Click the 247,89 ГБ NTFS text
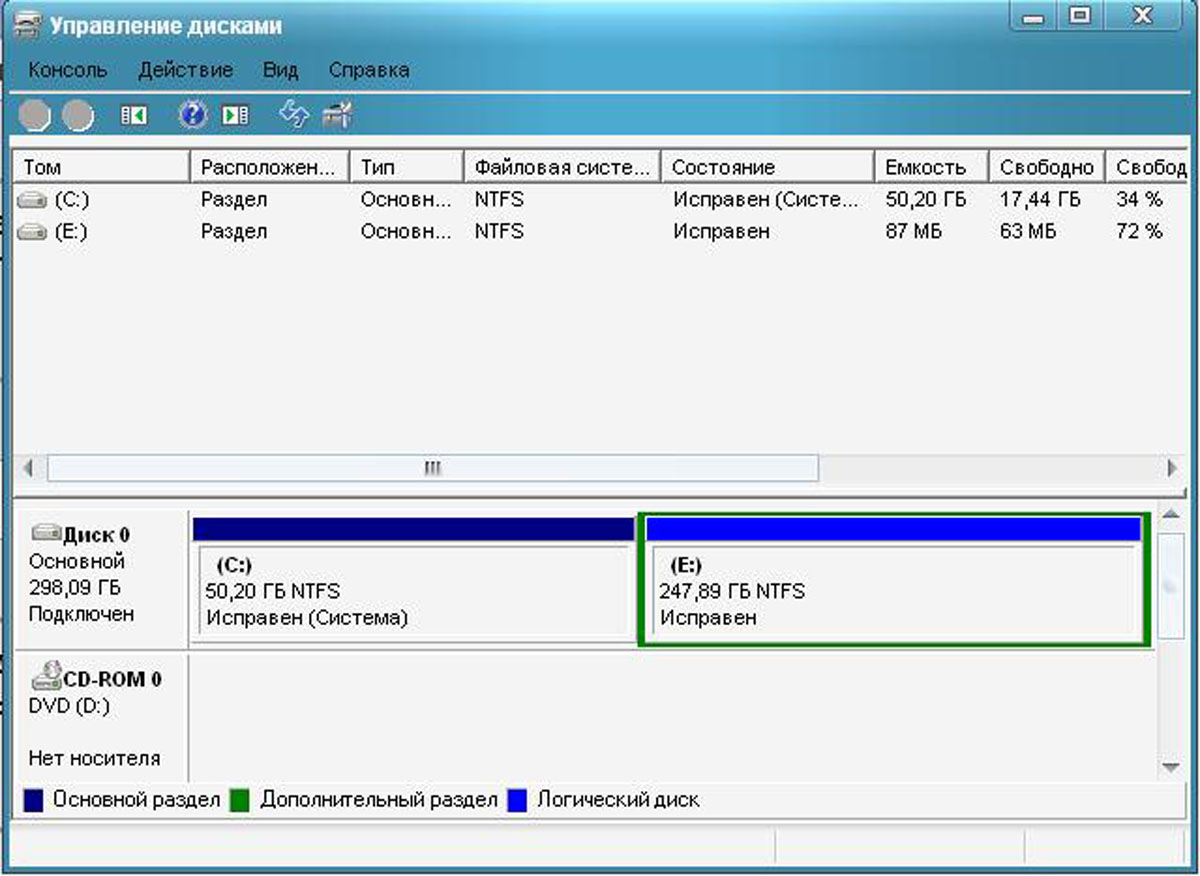The image size is (1200, 876). (x=732, y=592)
